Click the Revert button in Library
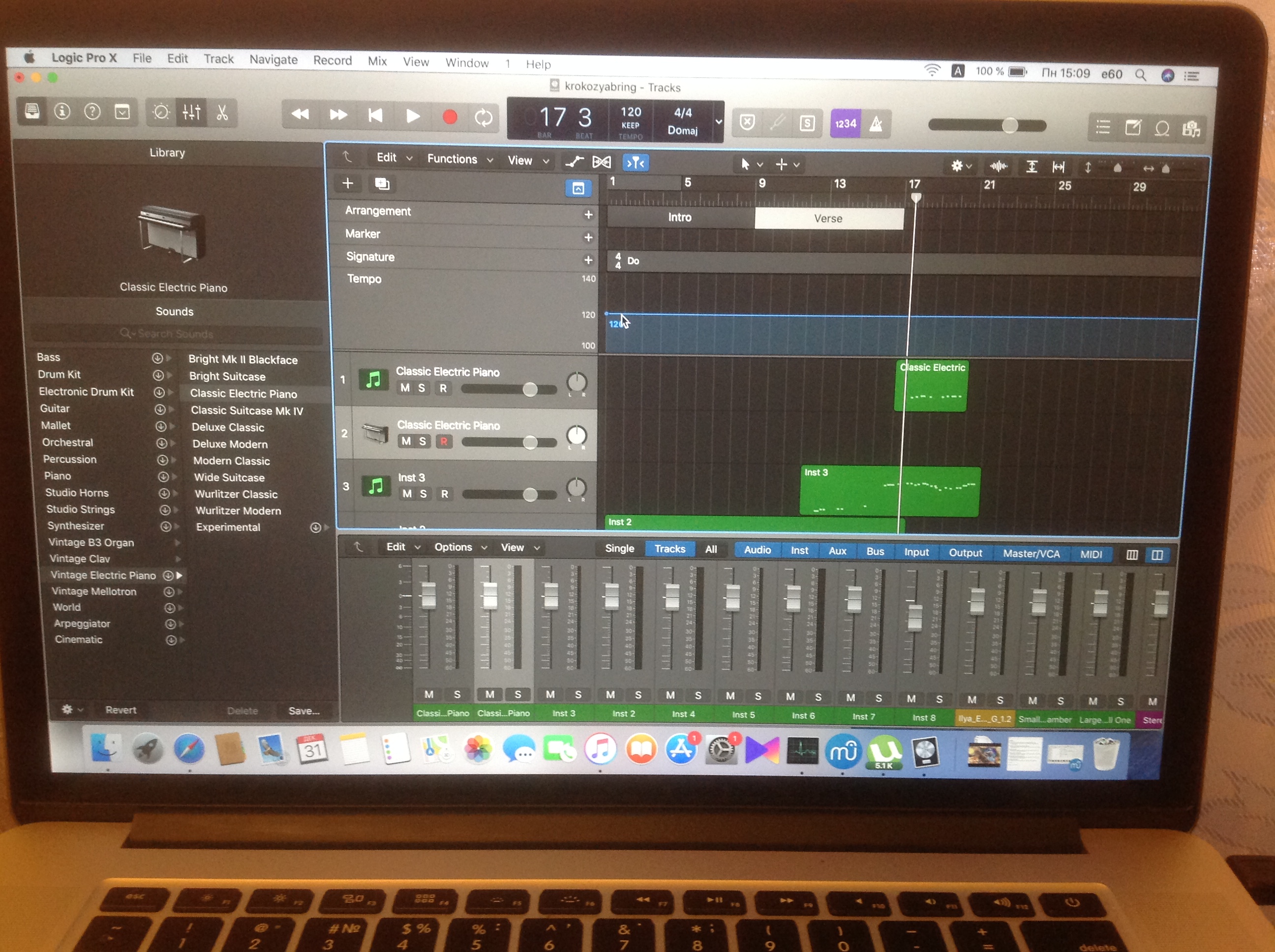1275x952 pixels. click(121, 710)
